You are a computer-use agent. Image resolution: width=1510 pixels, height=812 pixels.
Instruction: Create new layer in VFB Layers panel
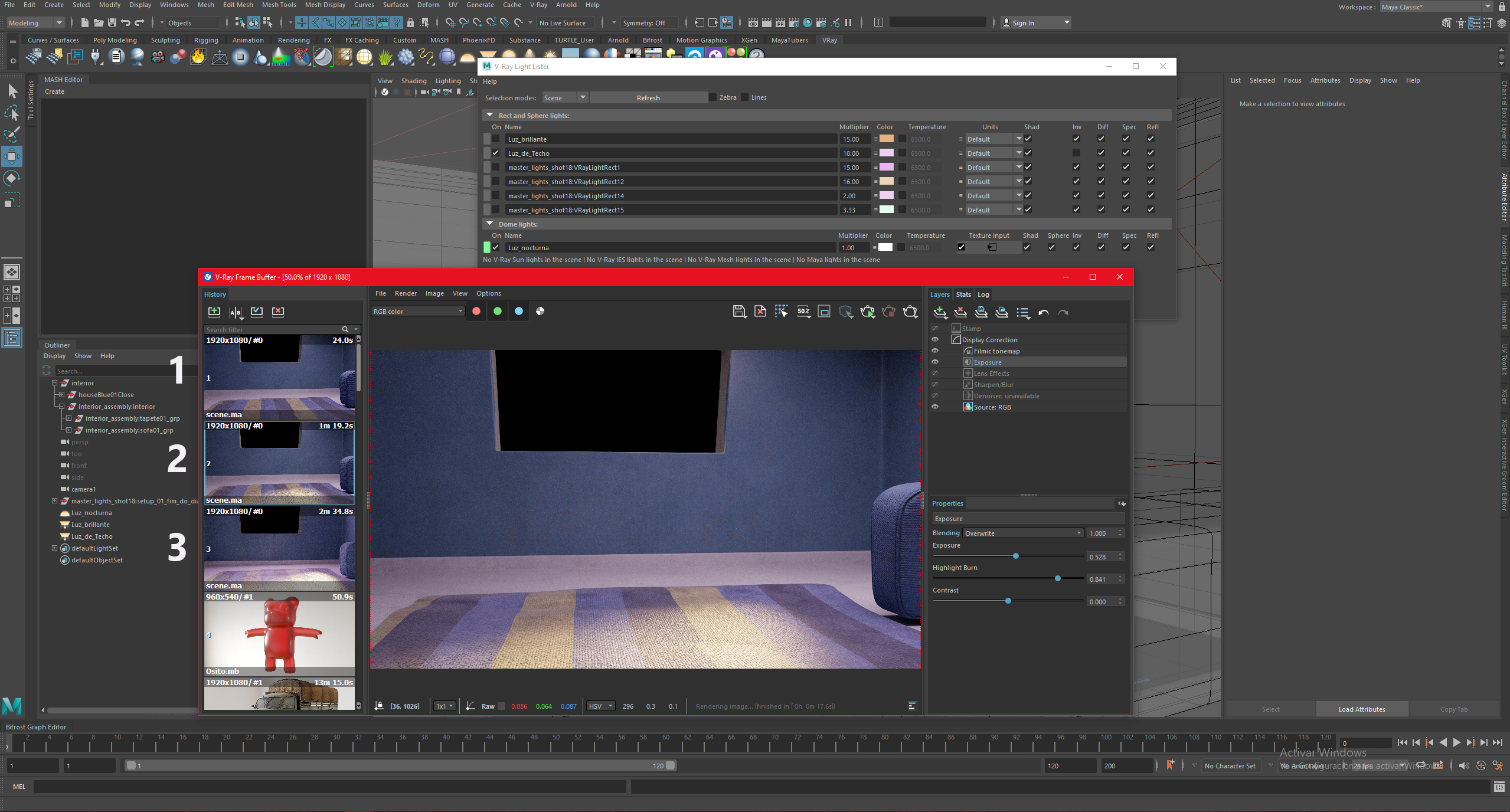tap(940, 313)
